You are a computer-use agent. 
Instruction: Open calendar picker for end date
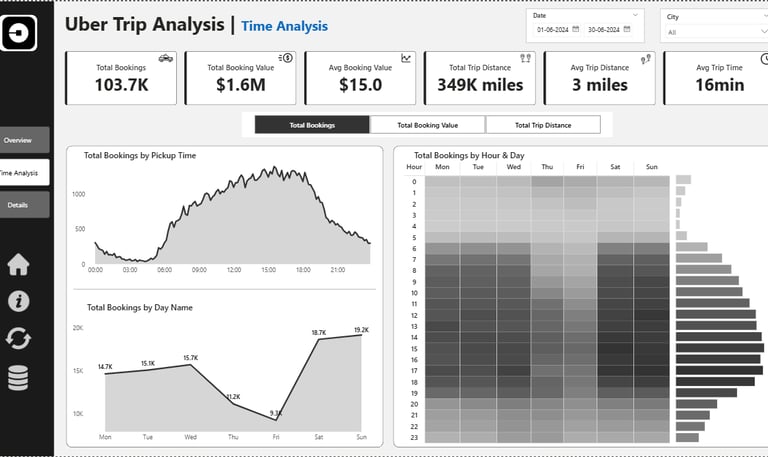click(x=627, y=29)
